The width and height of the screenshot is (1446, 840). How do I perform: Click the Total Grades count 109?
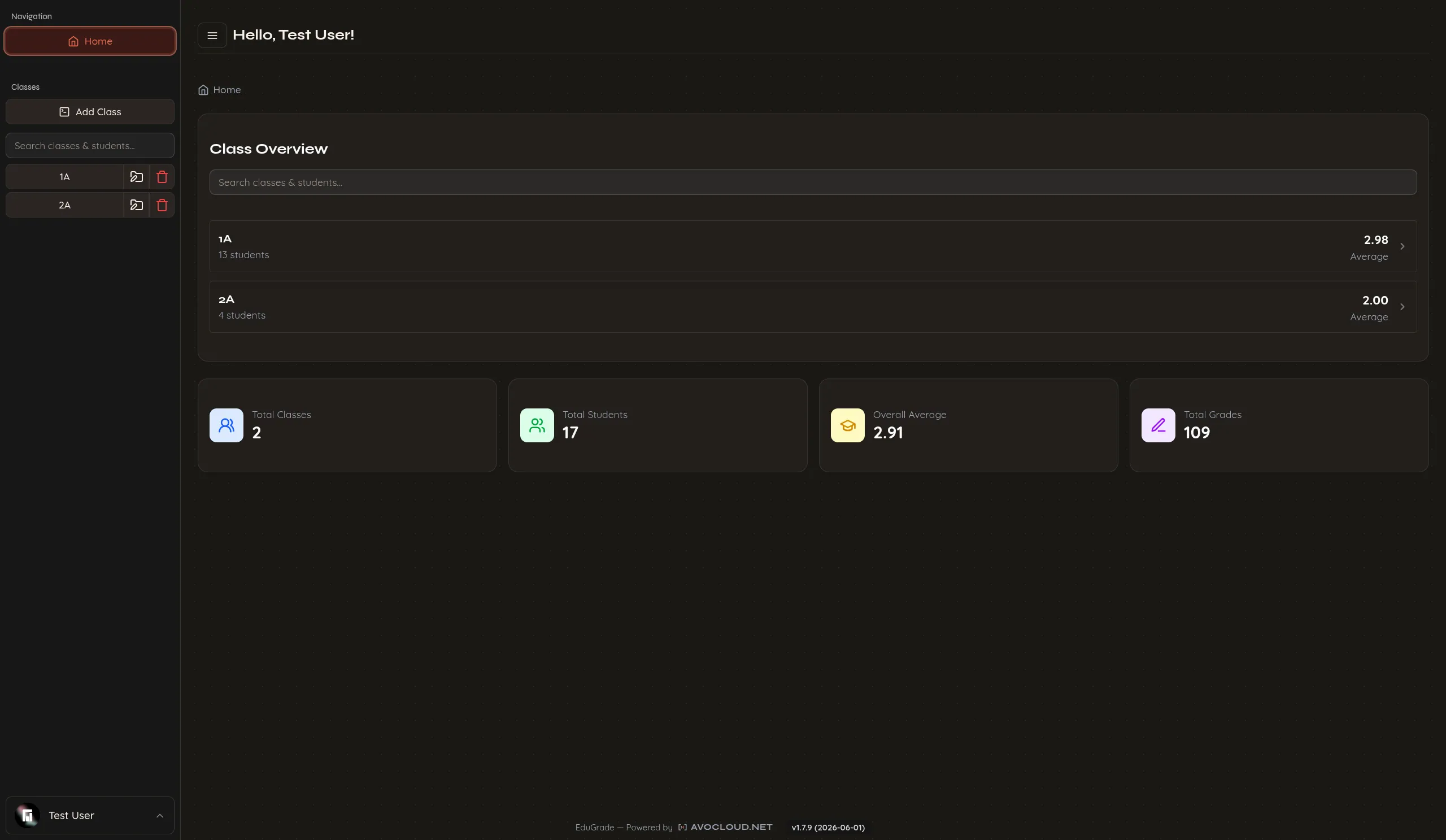pyautogui.click(x=1196, y=433)
